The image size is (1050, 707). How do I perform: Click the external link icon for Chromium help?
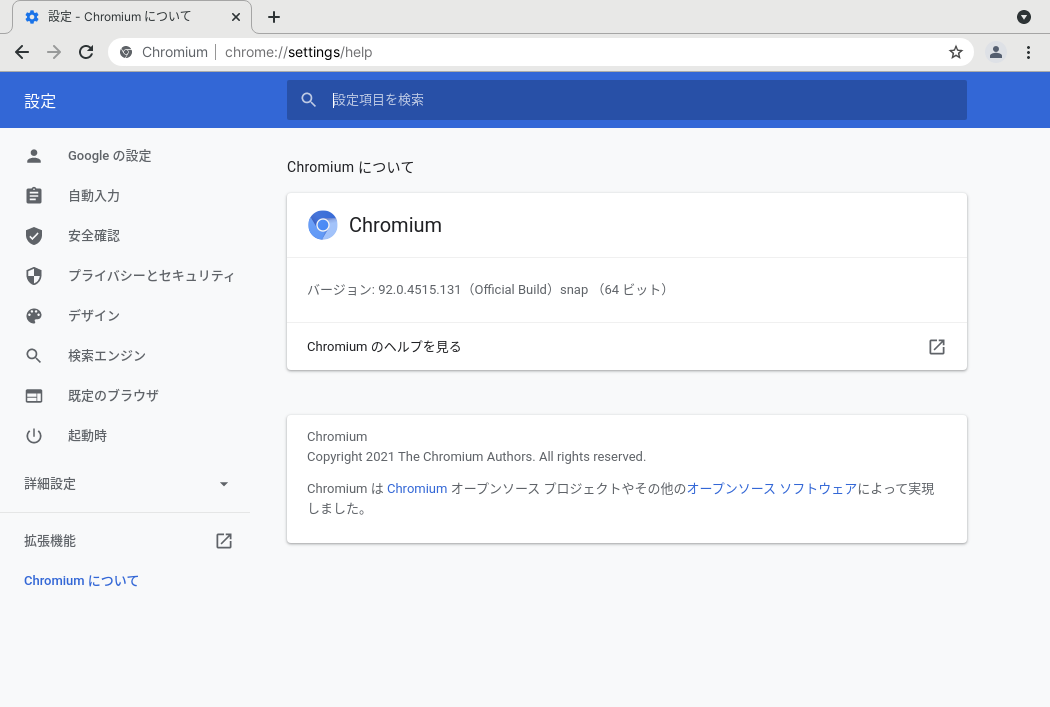click(x=937, y=347)
